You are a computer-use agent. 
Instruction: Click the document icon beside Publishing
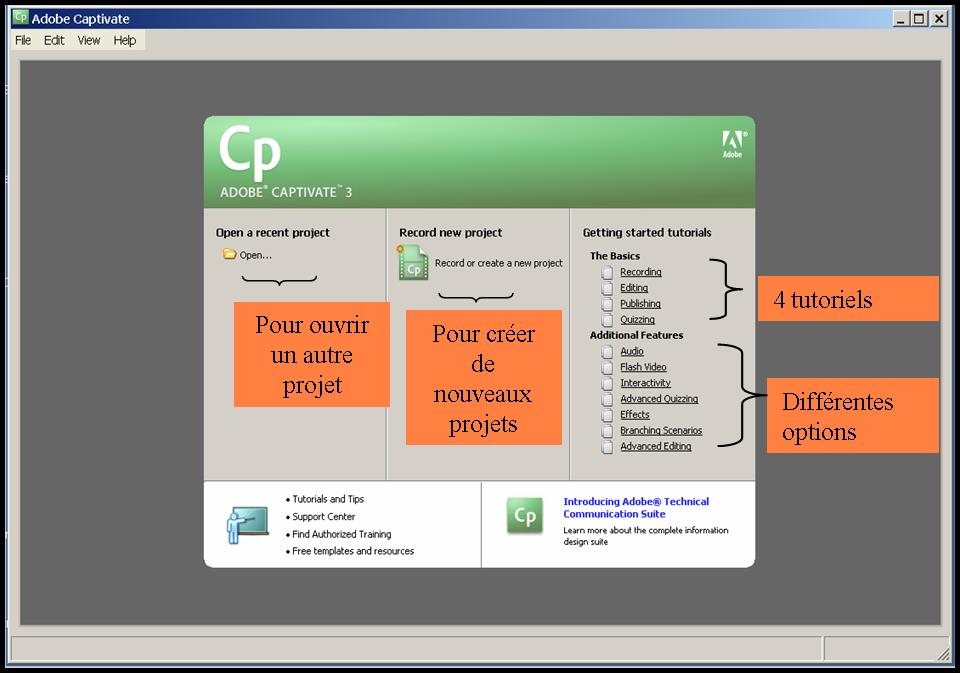(x=607, y=304)
